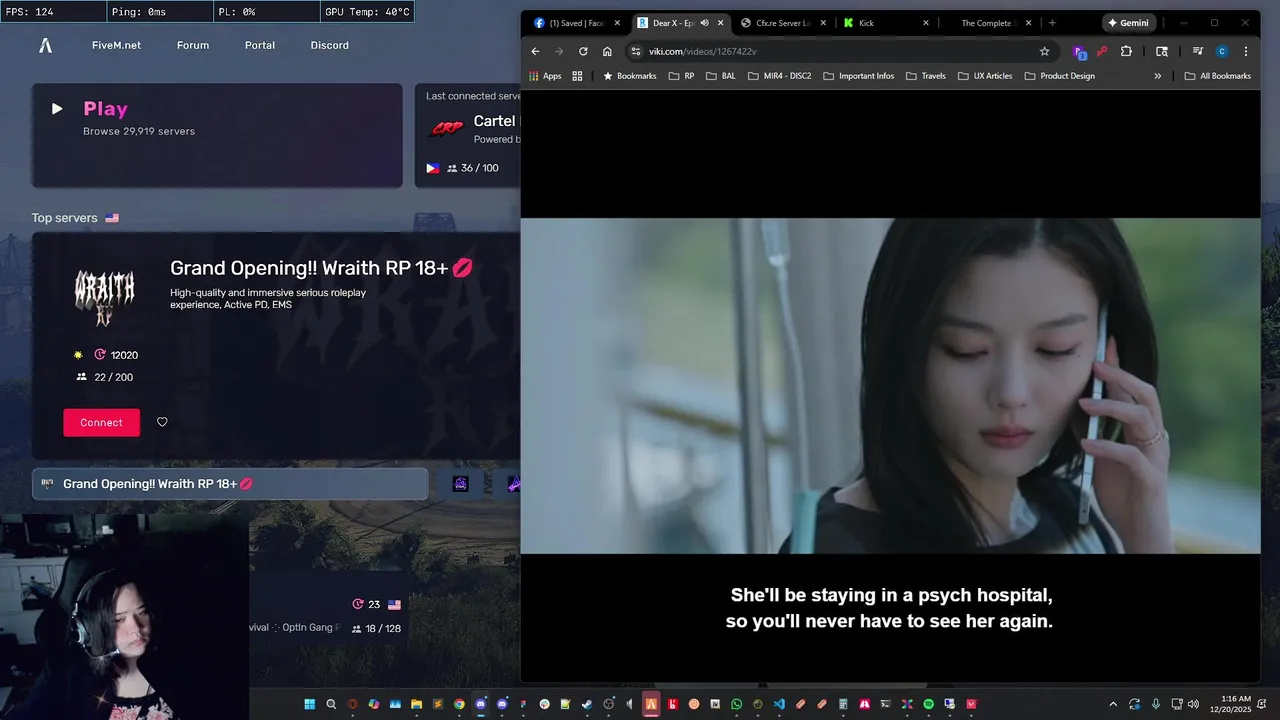Reload the Viki page
1280x720 pixels.
(x=583, y=51)
